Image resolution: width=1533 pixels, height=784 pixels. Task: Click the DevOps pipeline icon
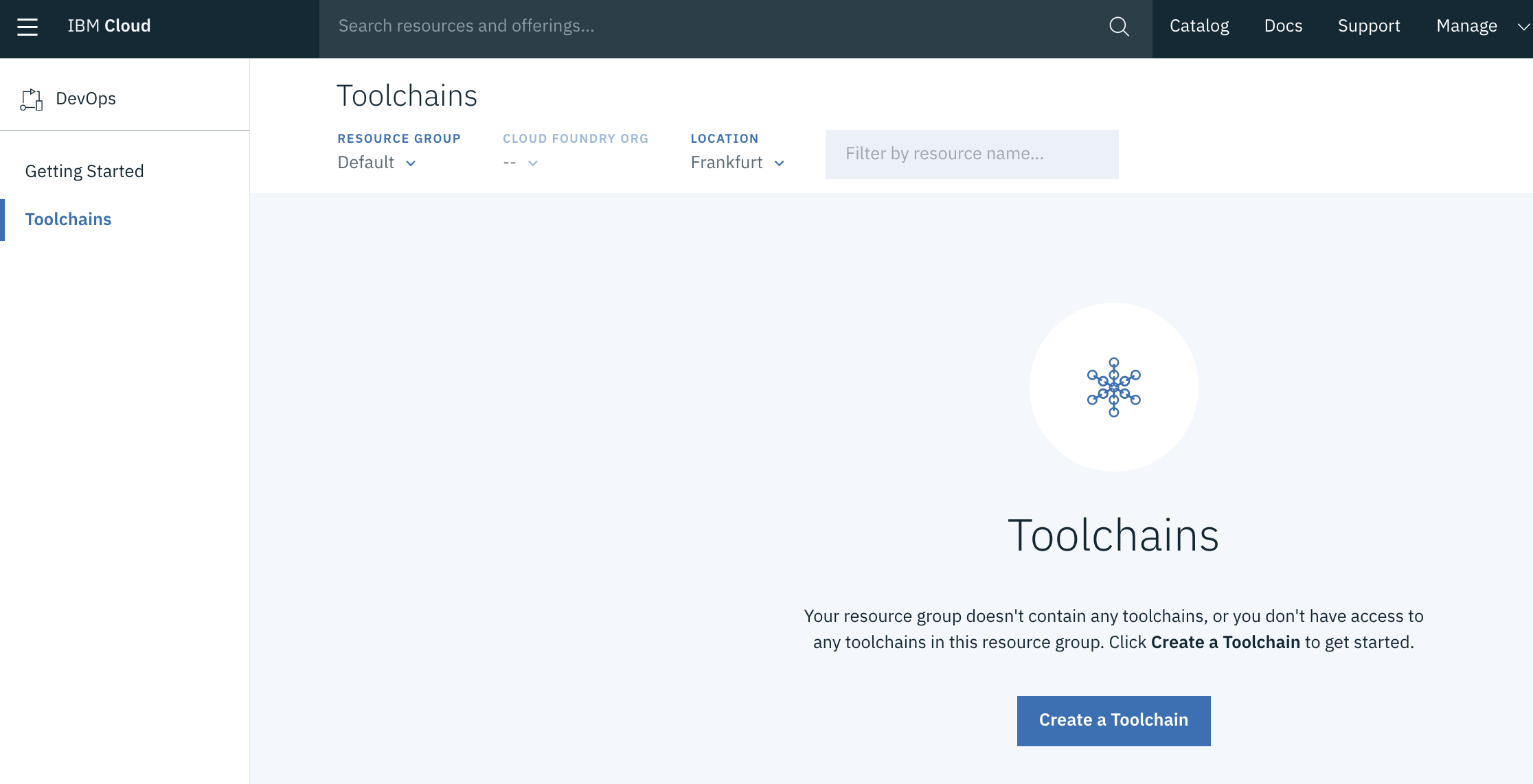click(x=32, y=100)
